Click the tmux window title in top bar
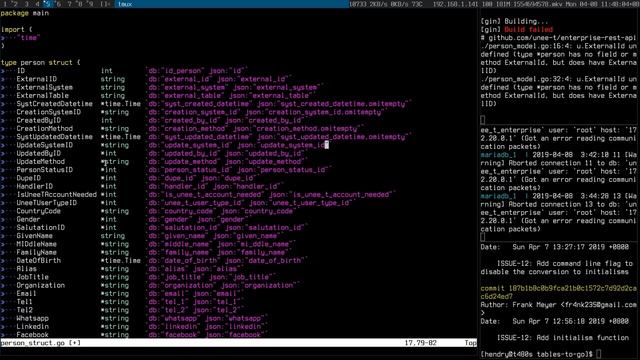This screenshot has height=360, width=640. pyautogui.click(x=124, y=4)
